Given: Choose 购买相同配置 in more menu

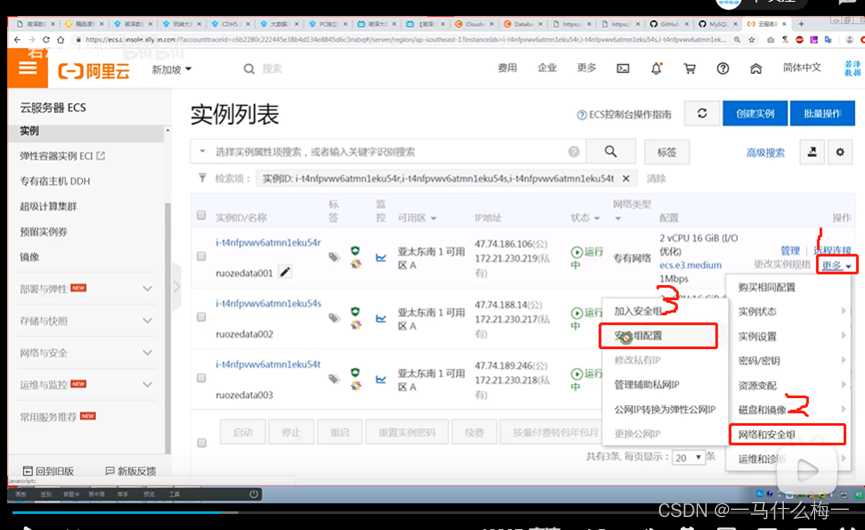Looking at the screenshot, I should tap(767, 287).
